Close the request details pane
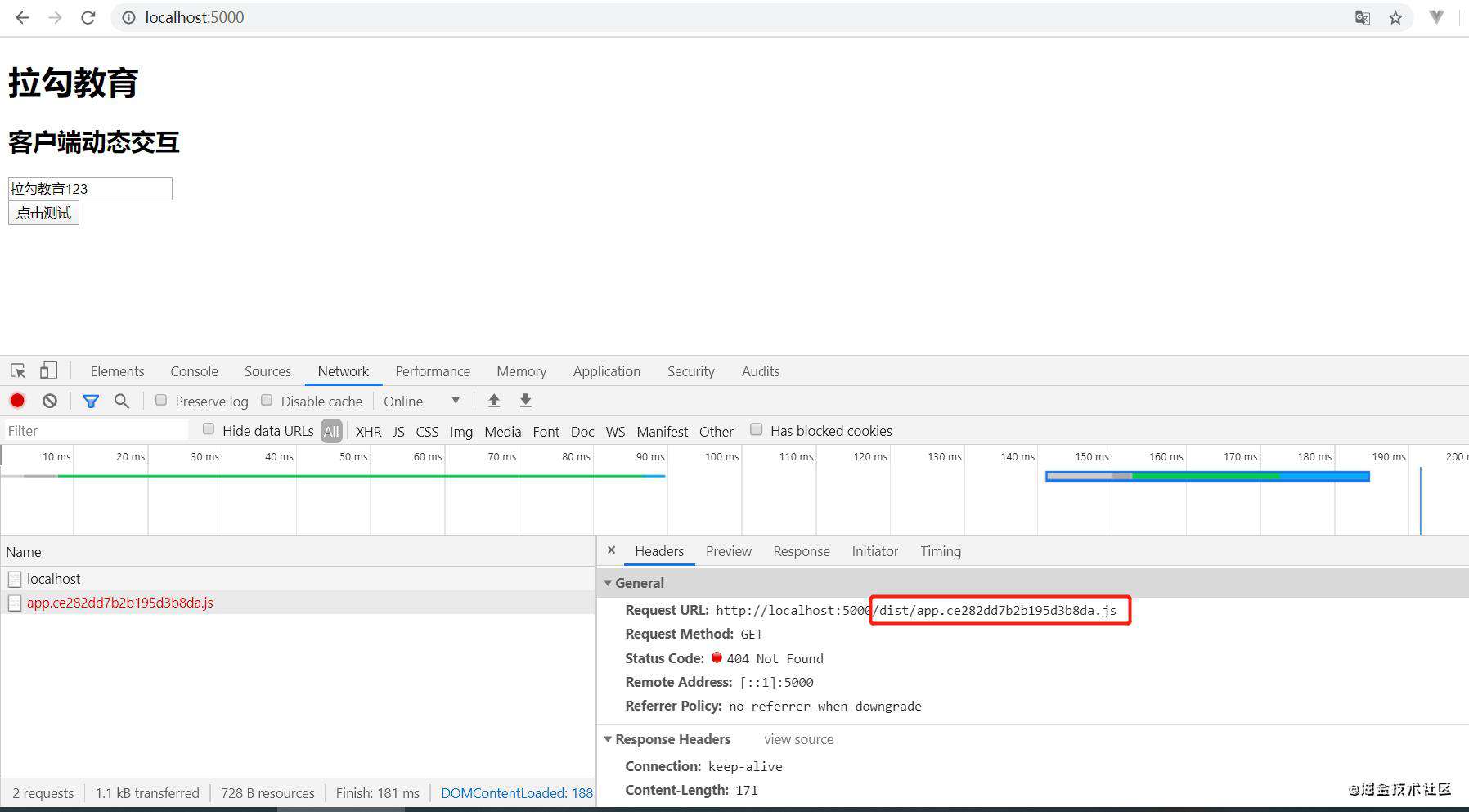This screenshot has width=1469, height=812. click(x=611, y=550)
